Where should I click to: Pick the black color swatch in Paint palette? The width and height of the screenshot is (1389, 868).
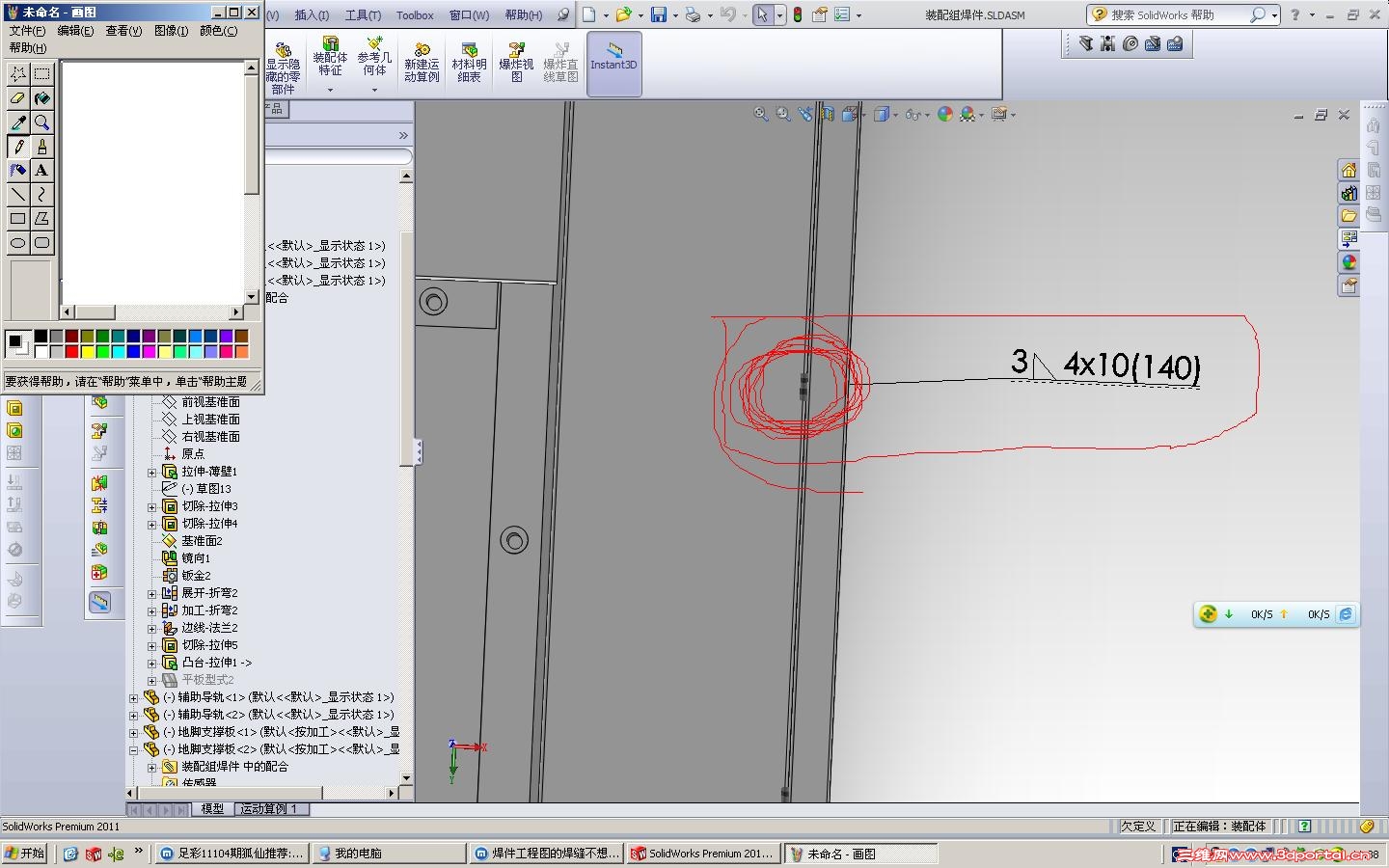[x=41, y=336]
